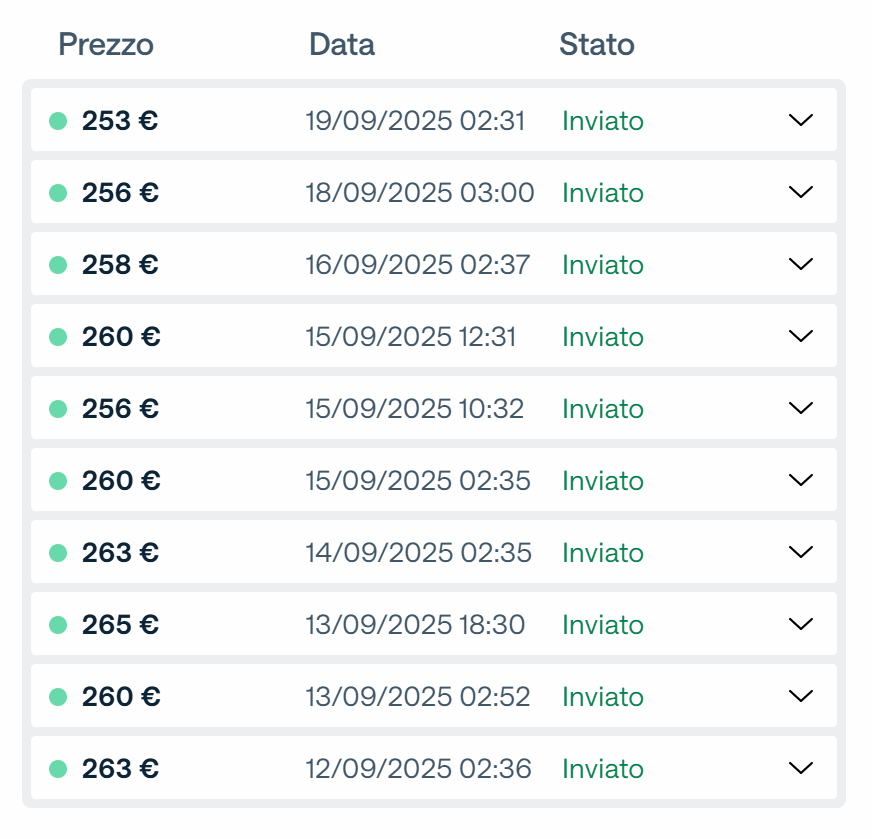
Task: Expand the 253 € row chevron
Action: (801, 120)
